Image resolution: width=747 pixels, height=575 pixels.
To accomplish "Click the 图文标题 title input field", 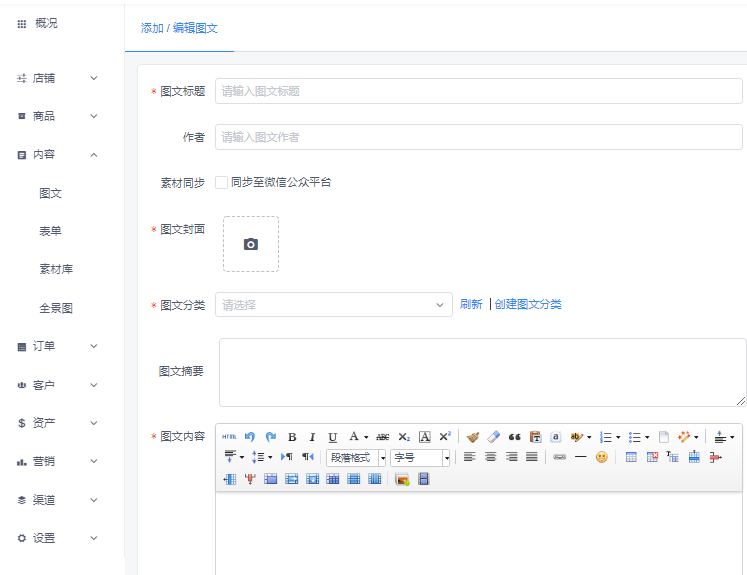I will click(478, 91).
